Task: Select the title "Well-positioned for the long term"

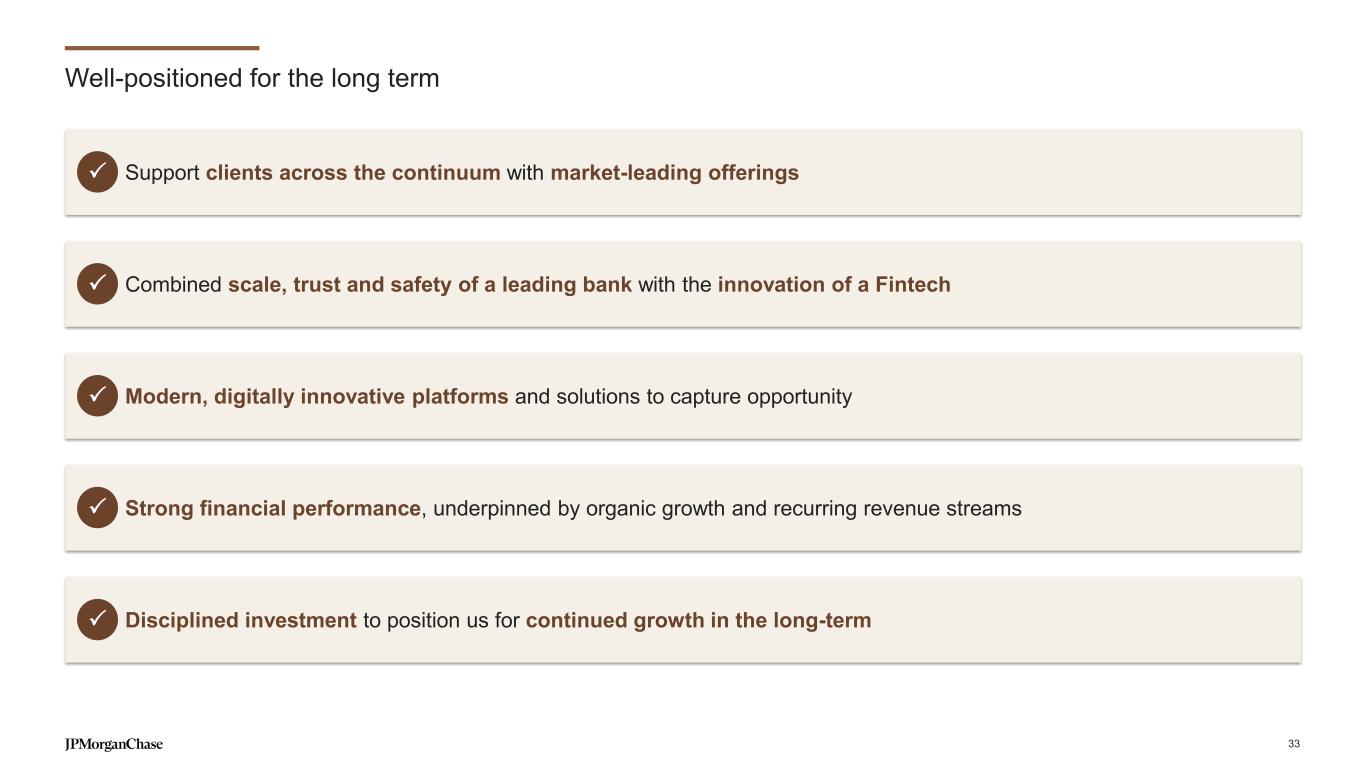Action: [x=252, y=78]
